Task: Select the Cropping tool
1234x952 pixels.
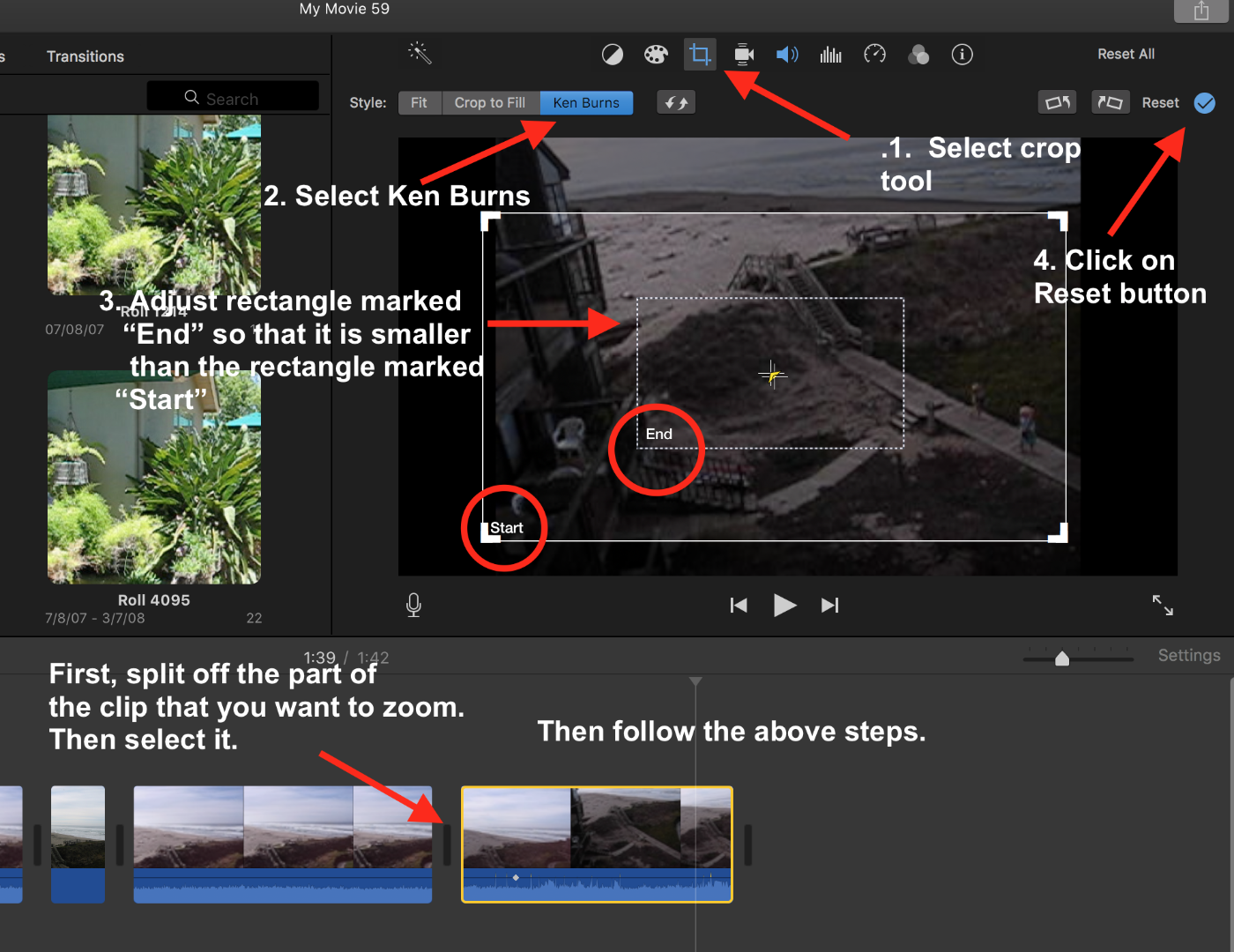Action: point(700,54)
